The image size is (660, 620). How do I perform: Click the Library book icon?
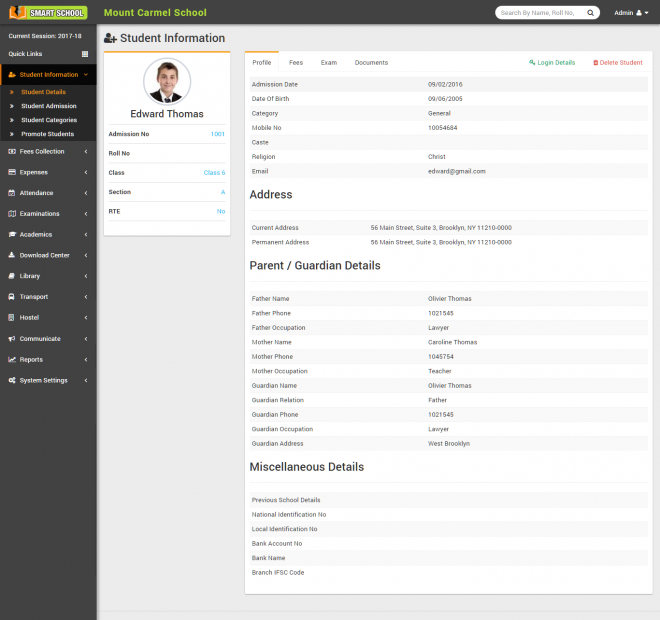click(12, 276)
